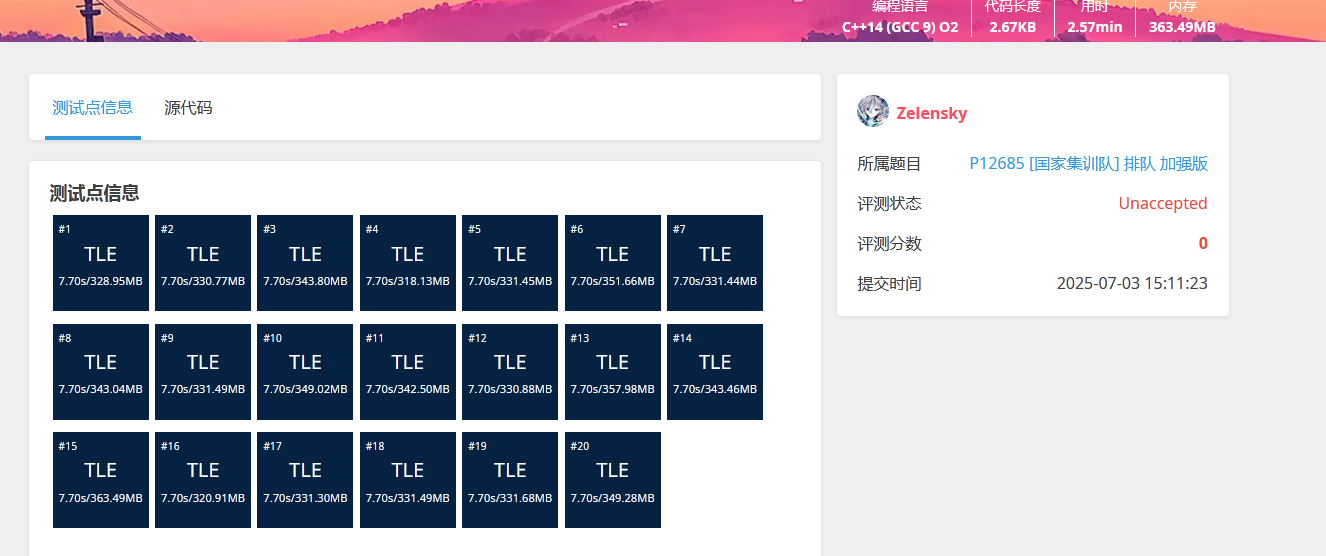Select the #16 TLE result tile
This screenshot has height=556, width=1326.
click(x=203, y=480)
